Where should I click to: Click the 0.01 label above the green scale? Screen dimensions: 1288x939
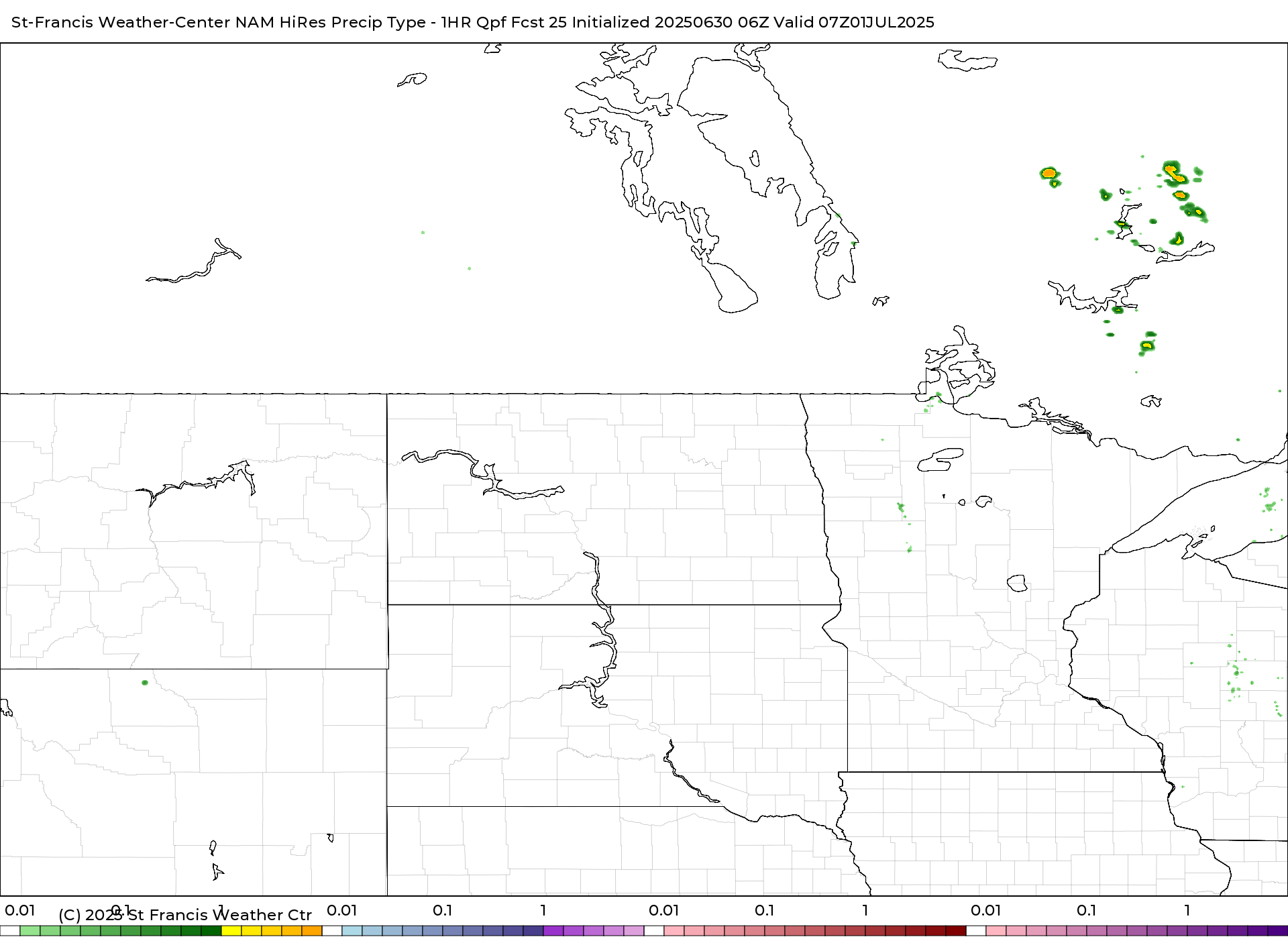point(20,910)
